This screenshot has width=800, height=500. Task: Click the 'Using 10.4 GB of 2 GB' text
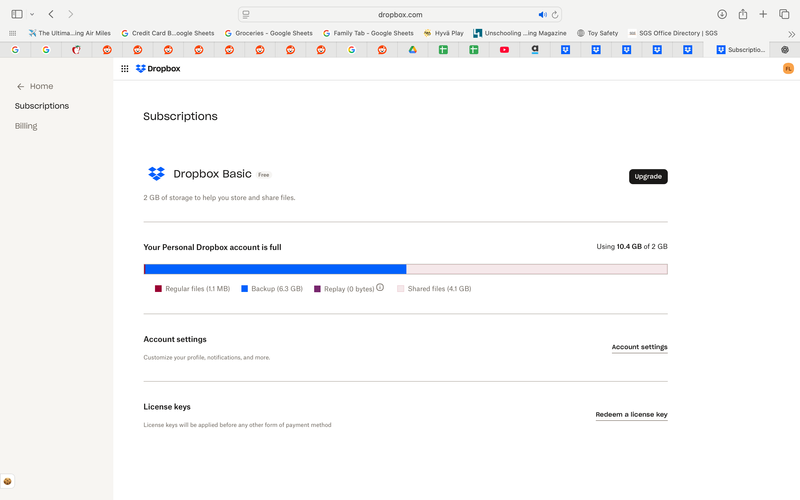(x=632, y=246)
